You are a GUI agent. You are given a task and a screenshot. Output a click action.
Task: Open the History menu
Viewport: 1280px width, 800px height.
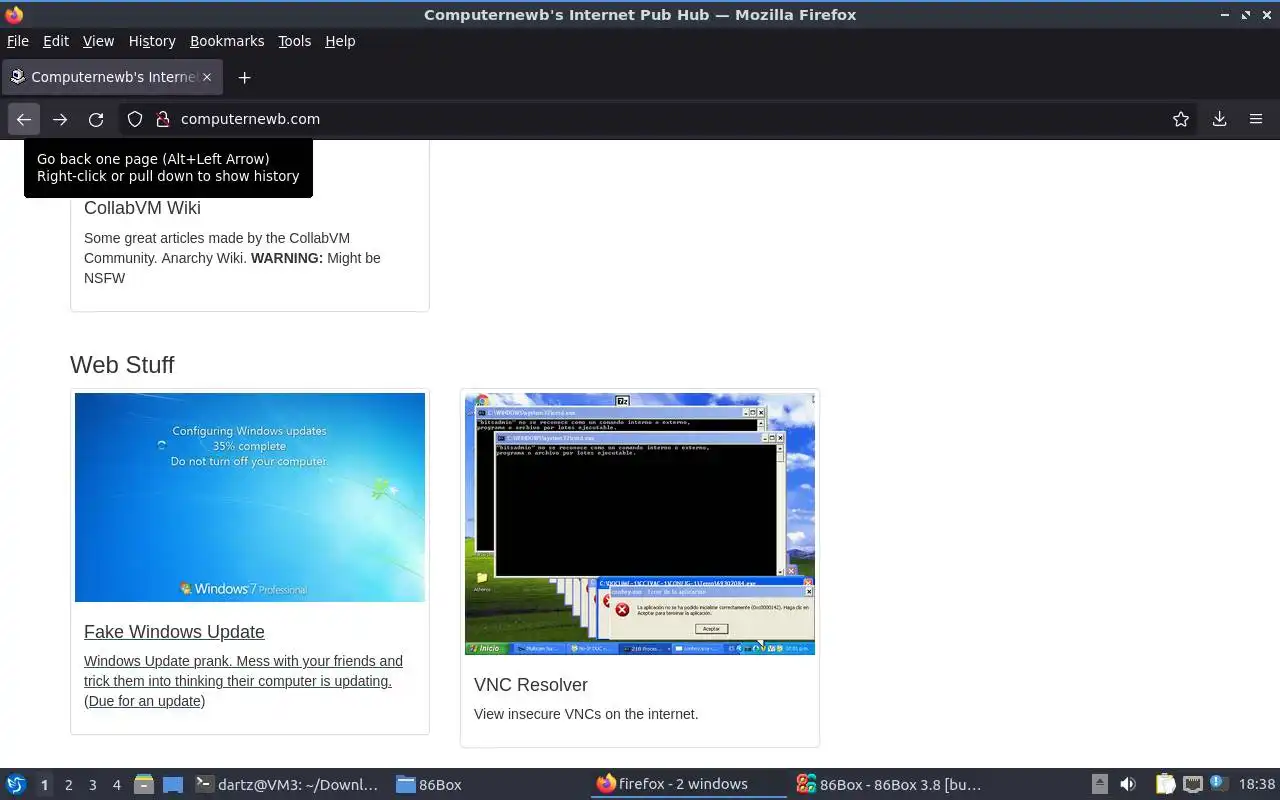[152, 41]
